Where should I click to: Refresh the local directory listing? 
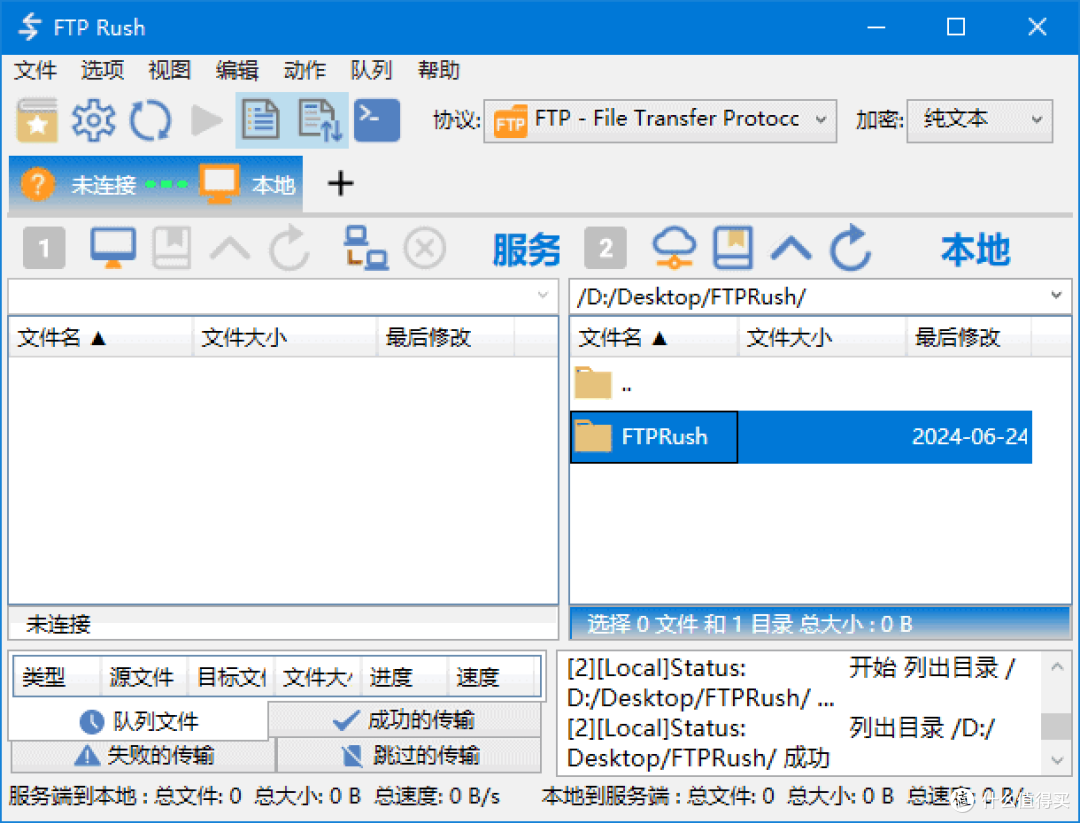coord(851,248)
